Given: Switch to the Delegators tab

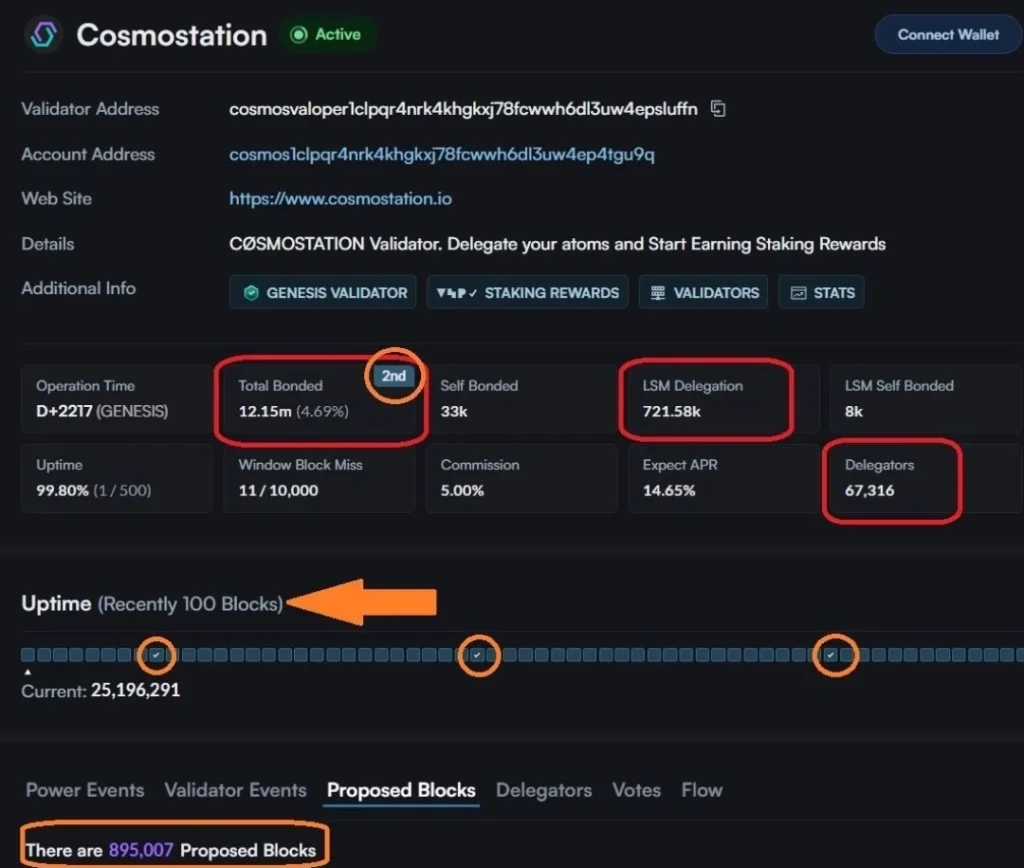Looking at the screenshot, I should [x=544, y=790].
